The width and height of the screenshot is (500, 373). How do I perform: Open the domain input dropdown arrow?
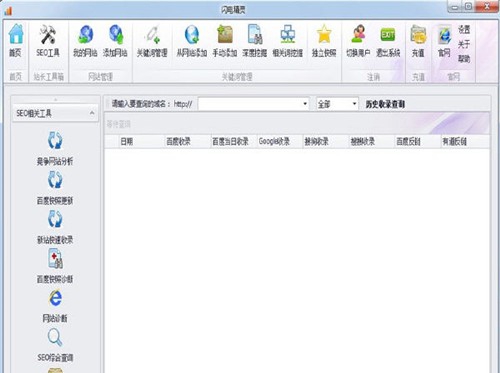(305, 104)
